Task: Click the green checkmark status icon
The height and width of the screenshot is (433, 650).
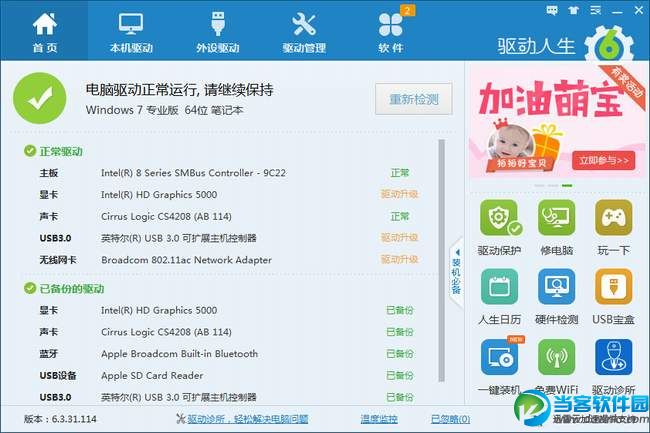Action: click(40, 98)
